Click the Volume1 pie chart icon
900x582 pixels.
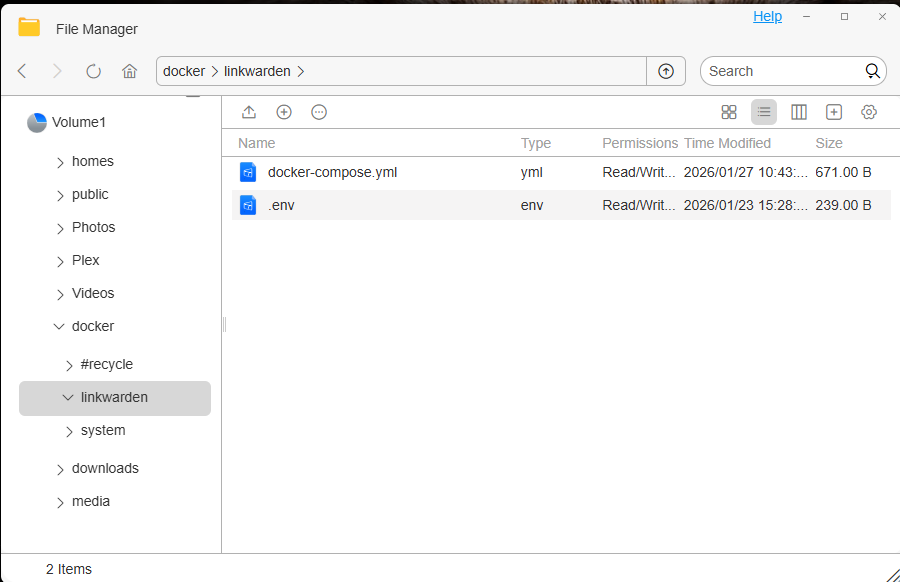37,122
